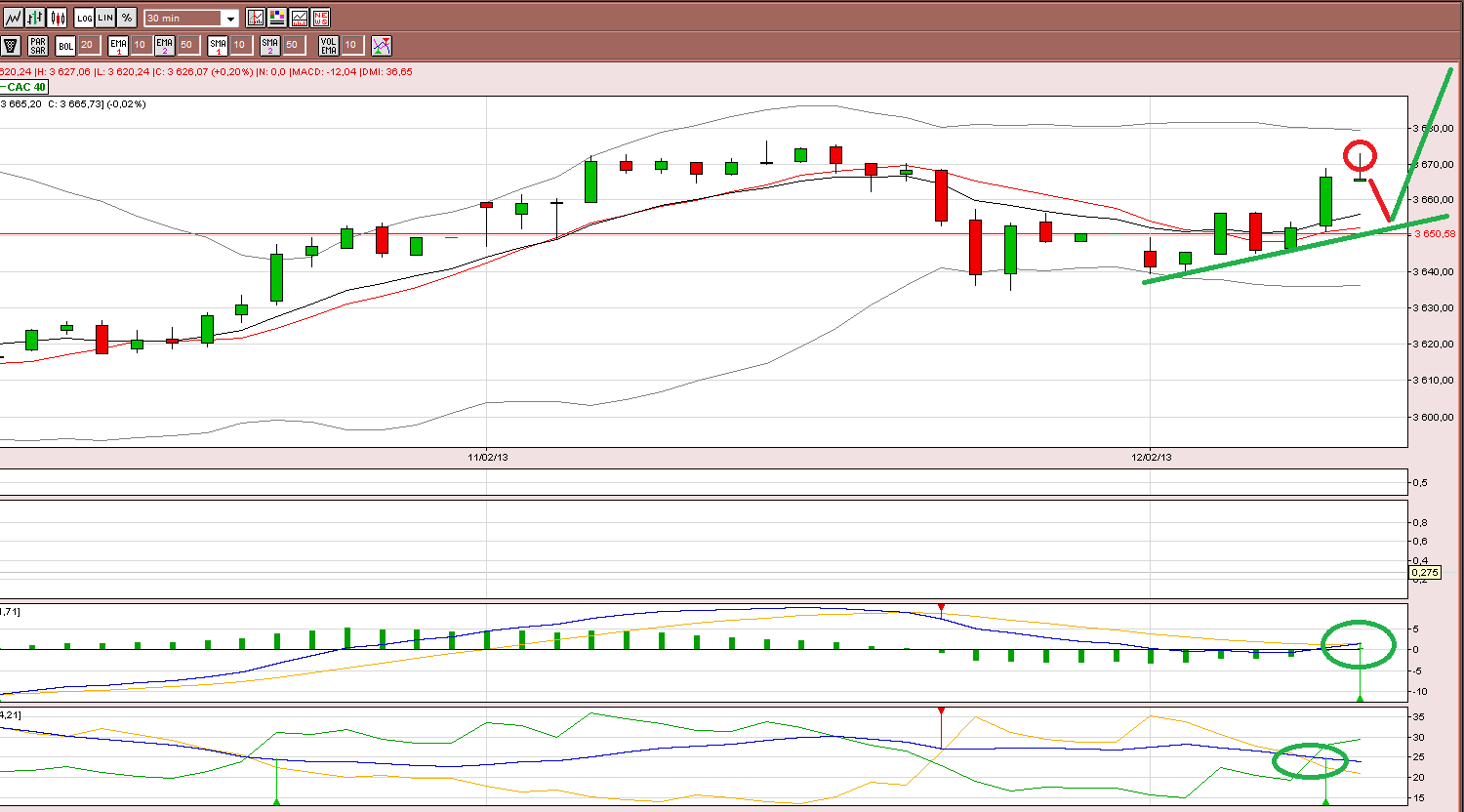This screenshot has height=812, width=1464.
Task: Toggle the EMA 2 indicator
Action: 165,45
